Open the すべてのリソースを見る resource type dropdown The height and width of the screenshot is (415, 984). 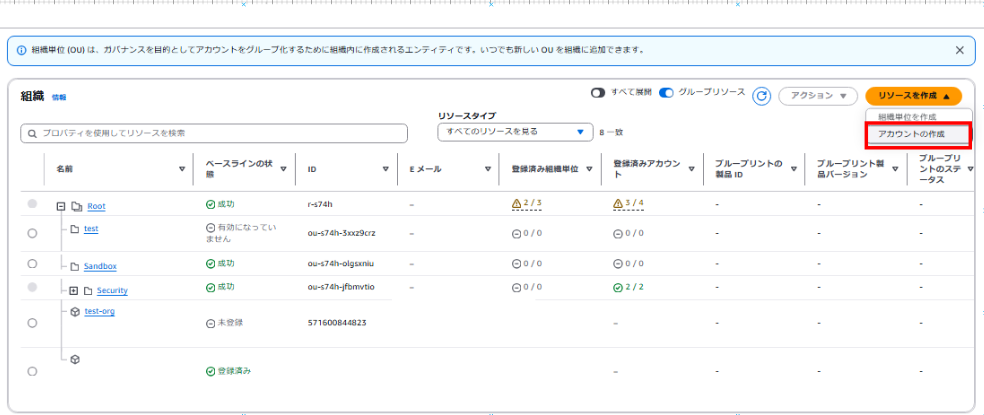[515, 132]
